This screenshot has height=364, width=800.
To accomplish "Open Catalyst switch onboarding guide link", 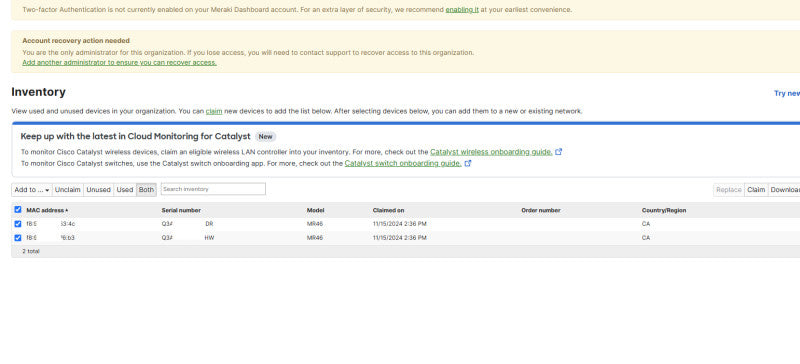I will point(403,163).
